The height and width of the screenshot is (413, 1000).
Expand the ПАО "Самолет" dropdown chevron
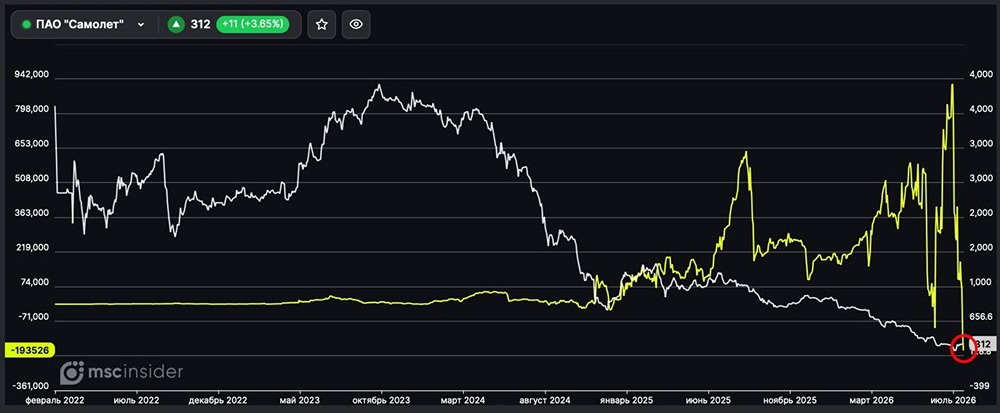coord(141,25)
